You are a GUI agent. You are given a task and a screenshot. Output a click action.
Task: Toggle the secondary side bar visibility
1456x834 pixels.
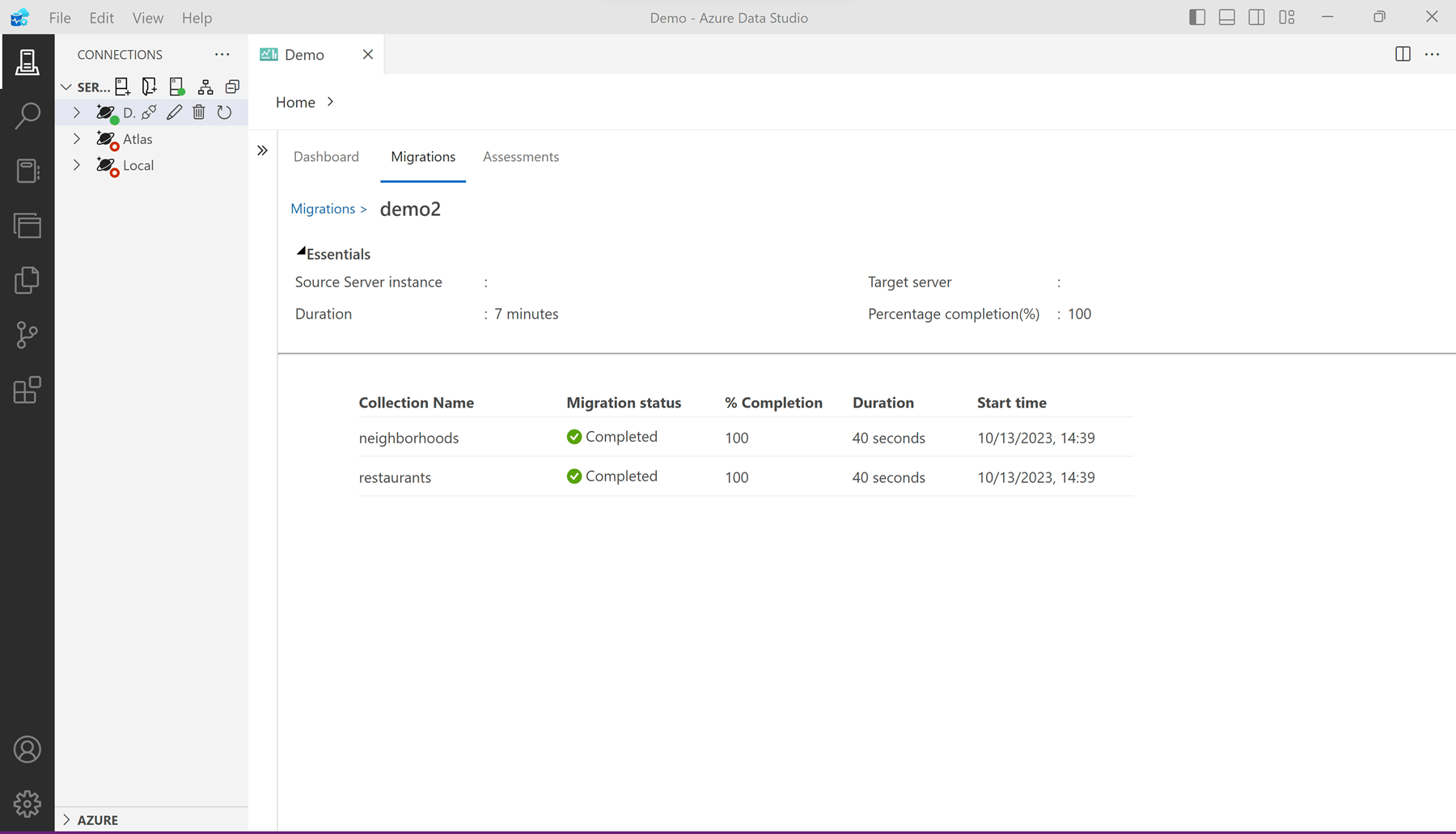[1256, 17]
